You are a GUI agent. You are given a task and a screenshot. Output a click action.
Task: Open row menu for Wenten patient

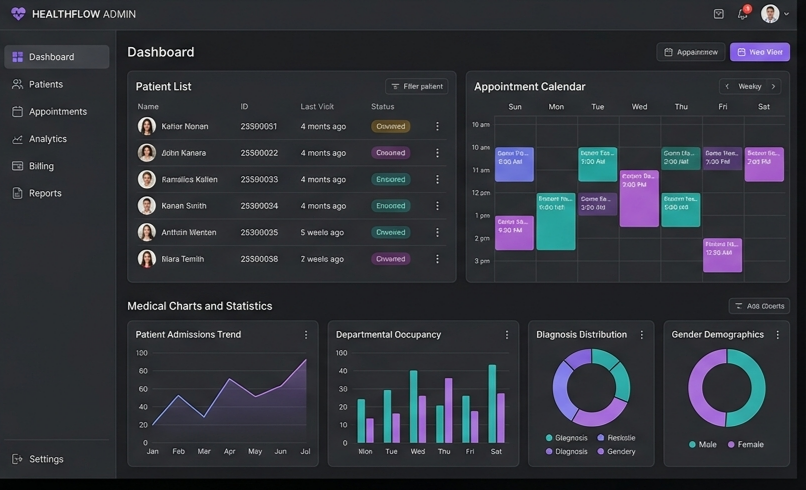pyautogui.click(x=437, y=232)
